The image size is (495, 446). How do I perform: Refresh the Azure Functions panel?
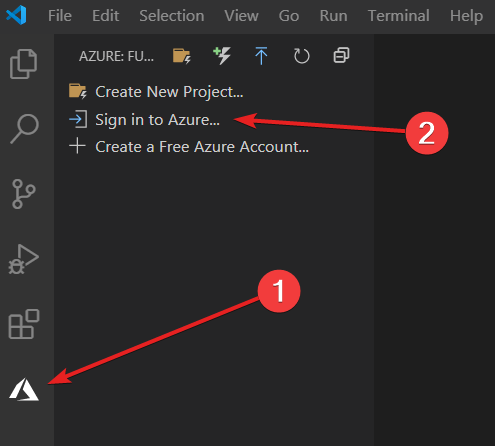(302, 56)
